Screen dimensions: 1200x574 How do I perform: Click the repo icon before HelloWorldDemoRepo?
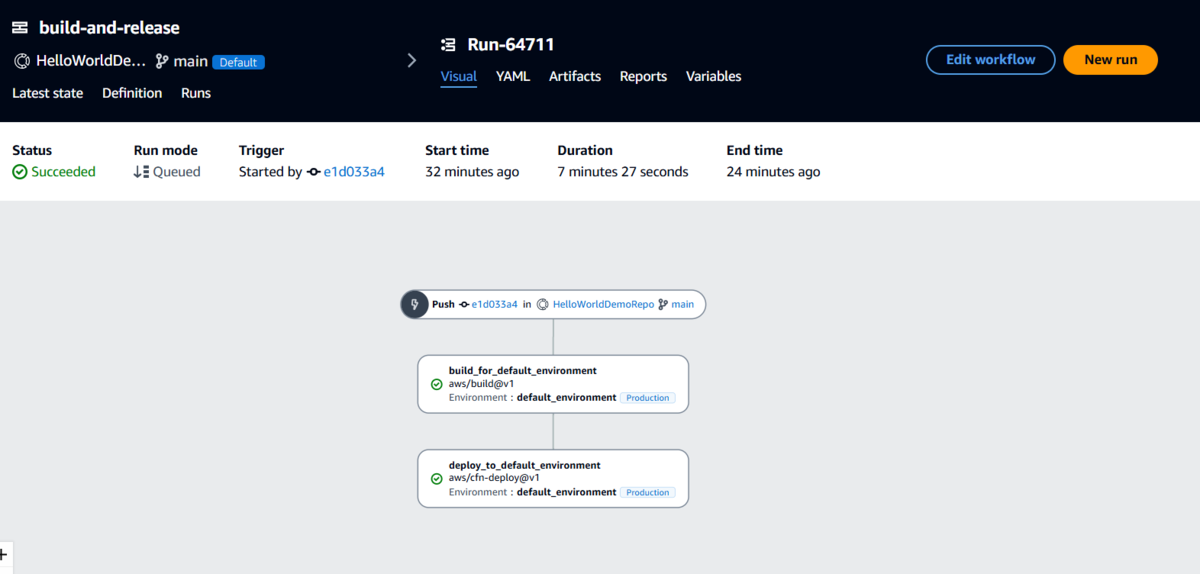pos(542,304)
